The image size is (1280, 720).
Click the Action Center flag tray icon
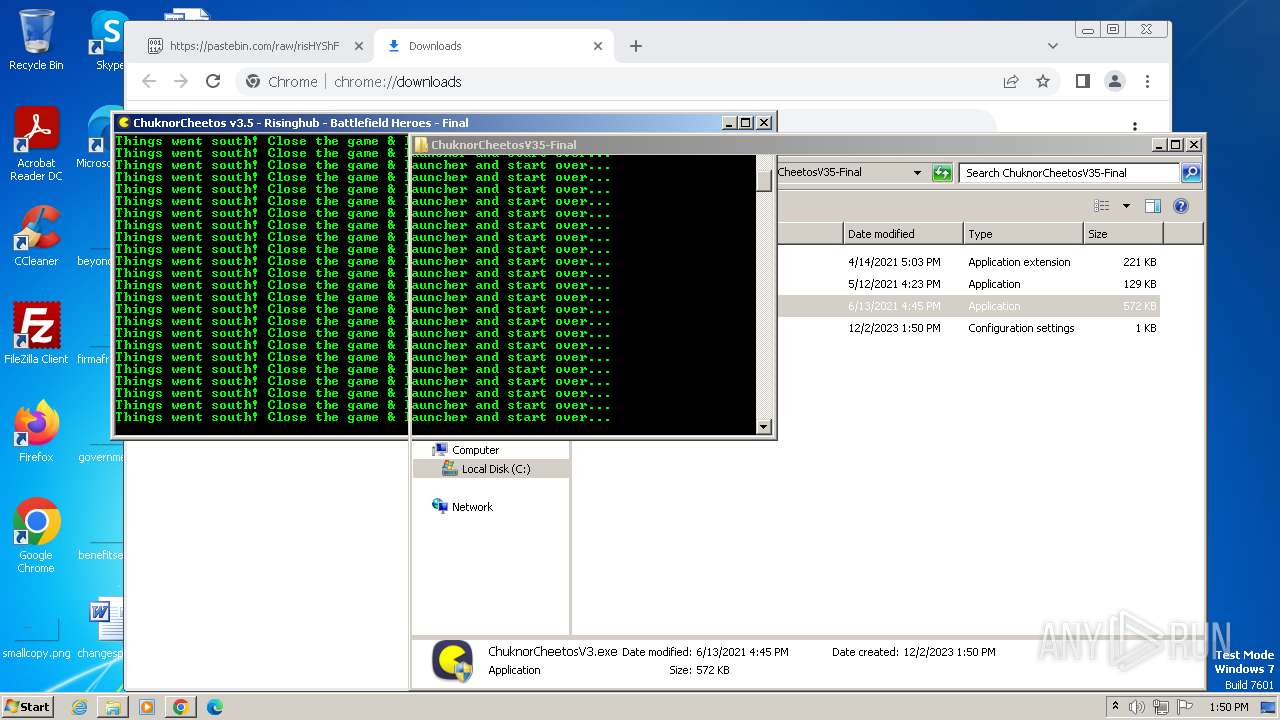click(x=1185, y=707)
